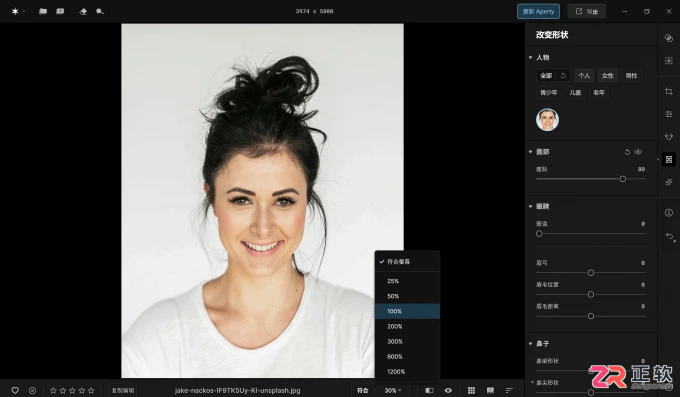Adjust the 眉弓 eyebrow arch slider
This screenshot has width=680, height=397.
click(x=591, y=273)
